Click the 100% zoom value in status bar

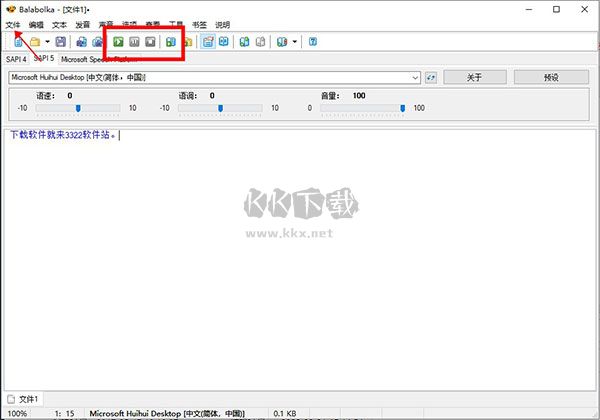(17, 413)
